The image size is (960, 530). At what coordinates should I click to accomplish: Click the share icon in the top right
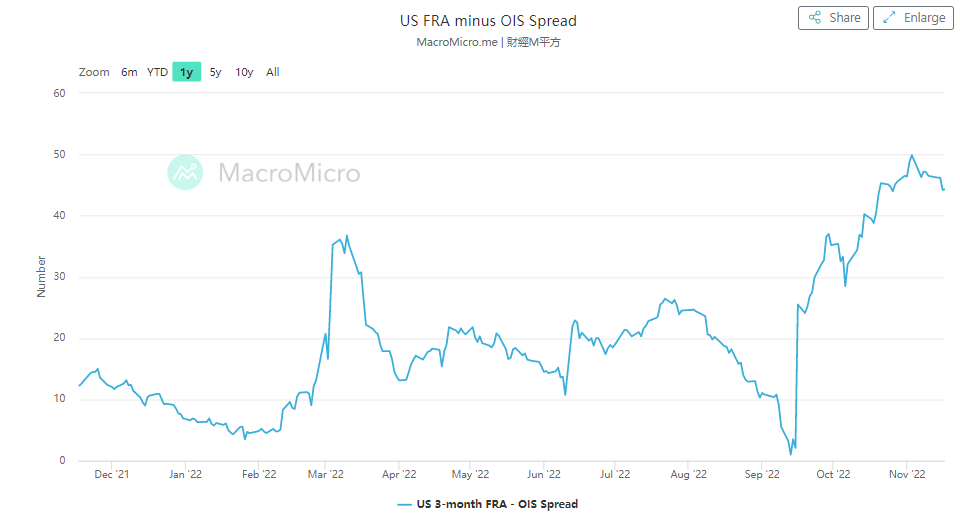click(816, 18)
